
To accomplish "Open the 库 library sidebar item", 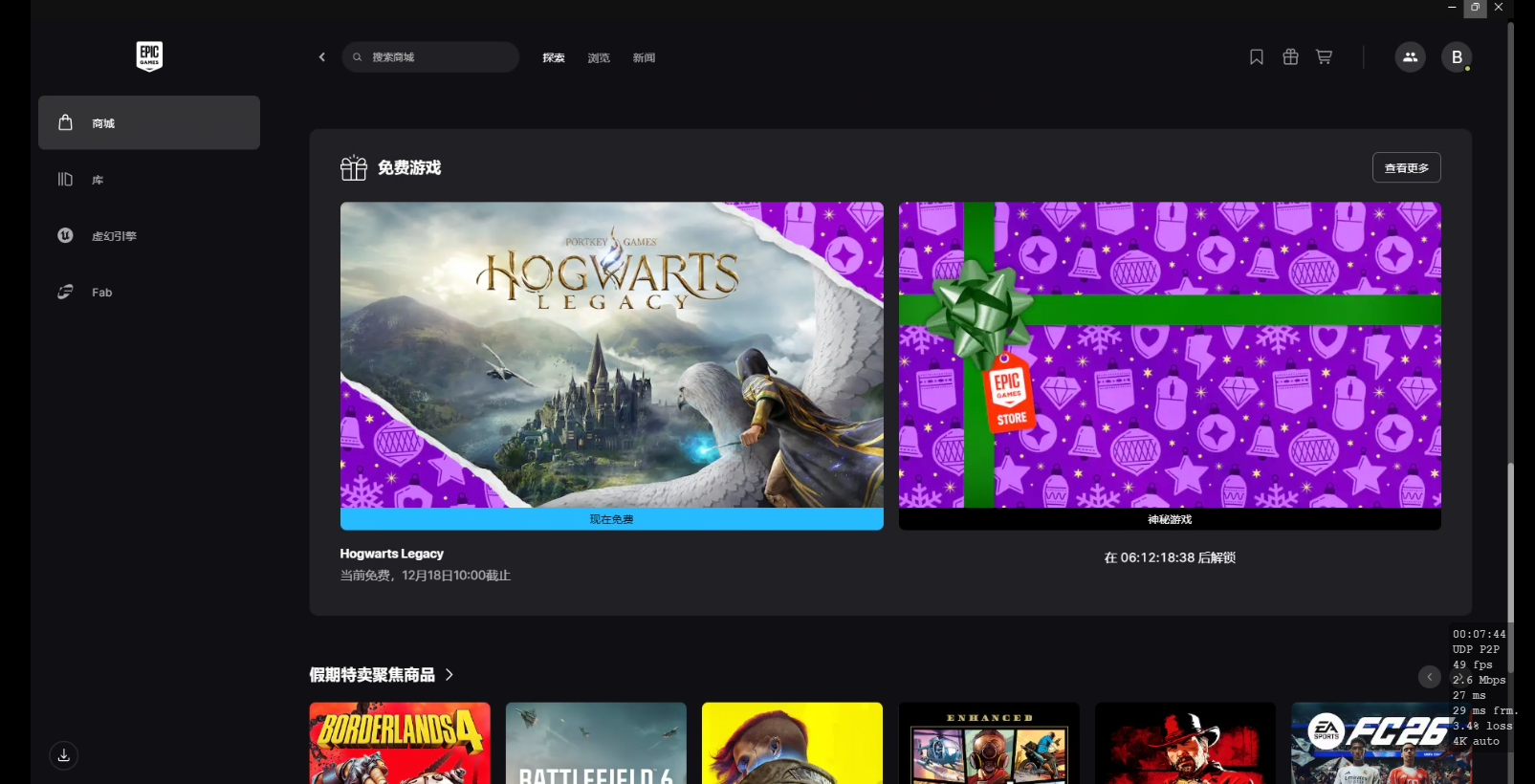I will pos(149,180).
